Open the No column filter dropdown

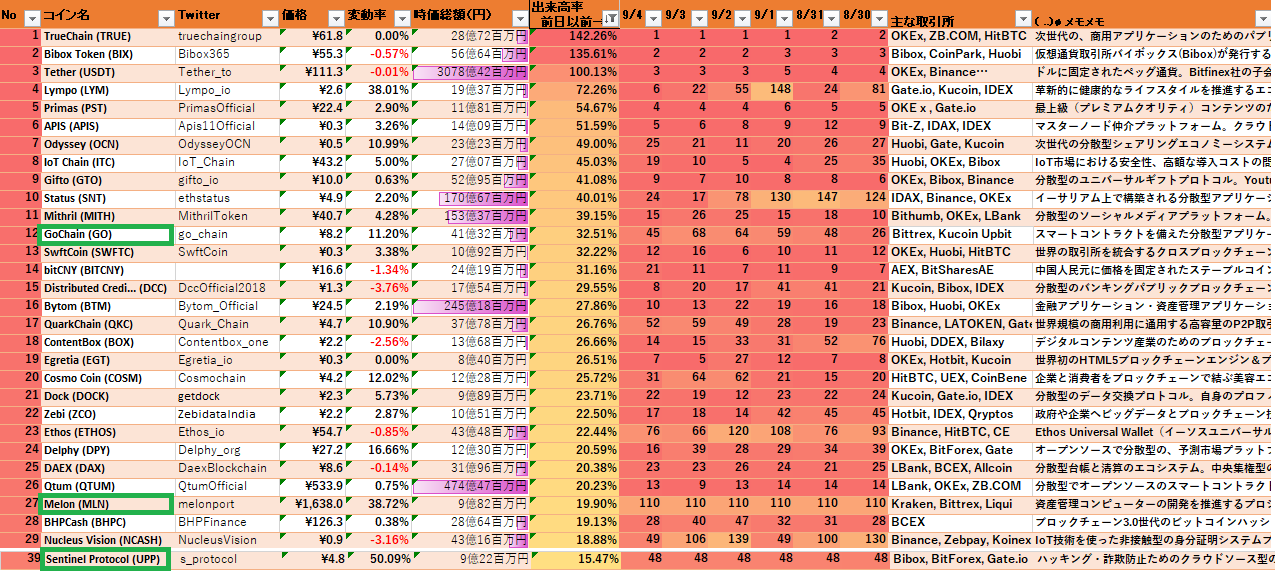point(31,18)
